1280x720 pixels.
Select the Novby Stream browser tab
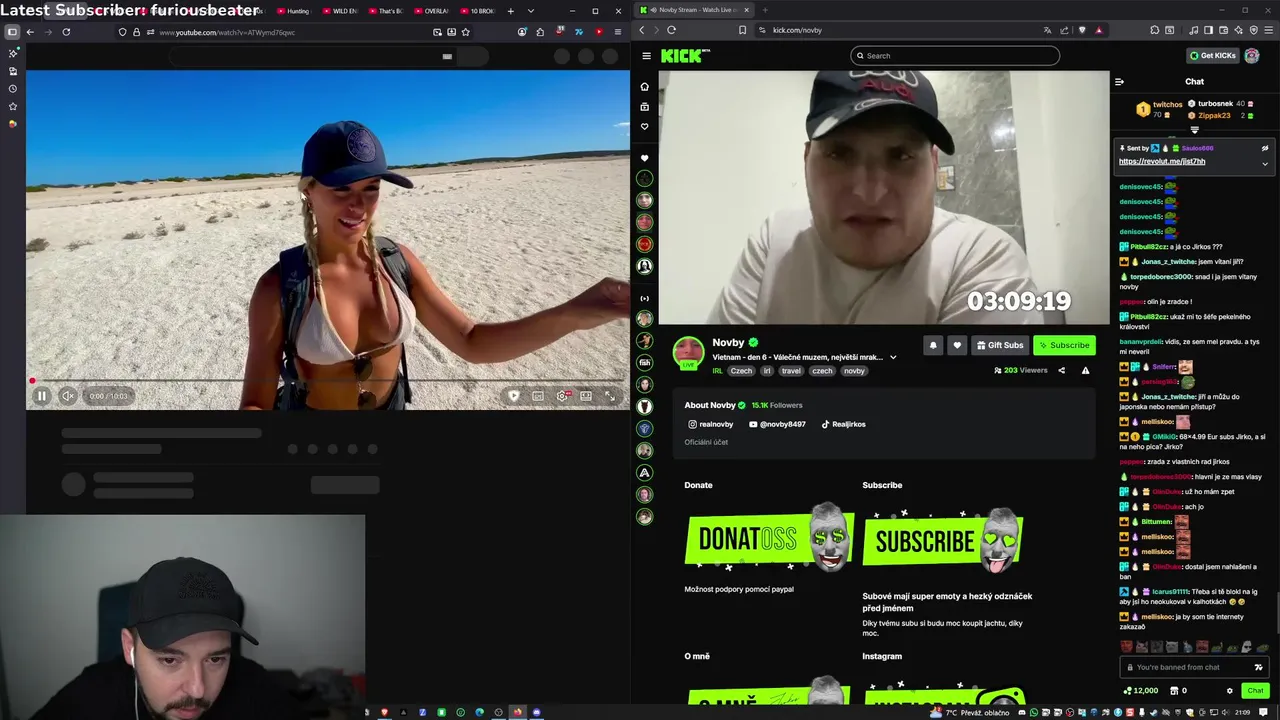pos(694,10)
